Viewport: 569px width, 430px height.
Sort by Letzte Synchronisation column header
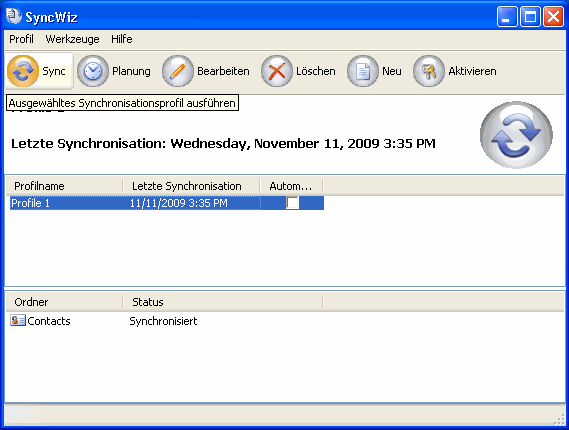[191, 186]
